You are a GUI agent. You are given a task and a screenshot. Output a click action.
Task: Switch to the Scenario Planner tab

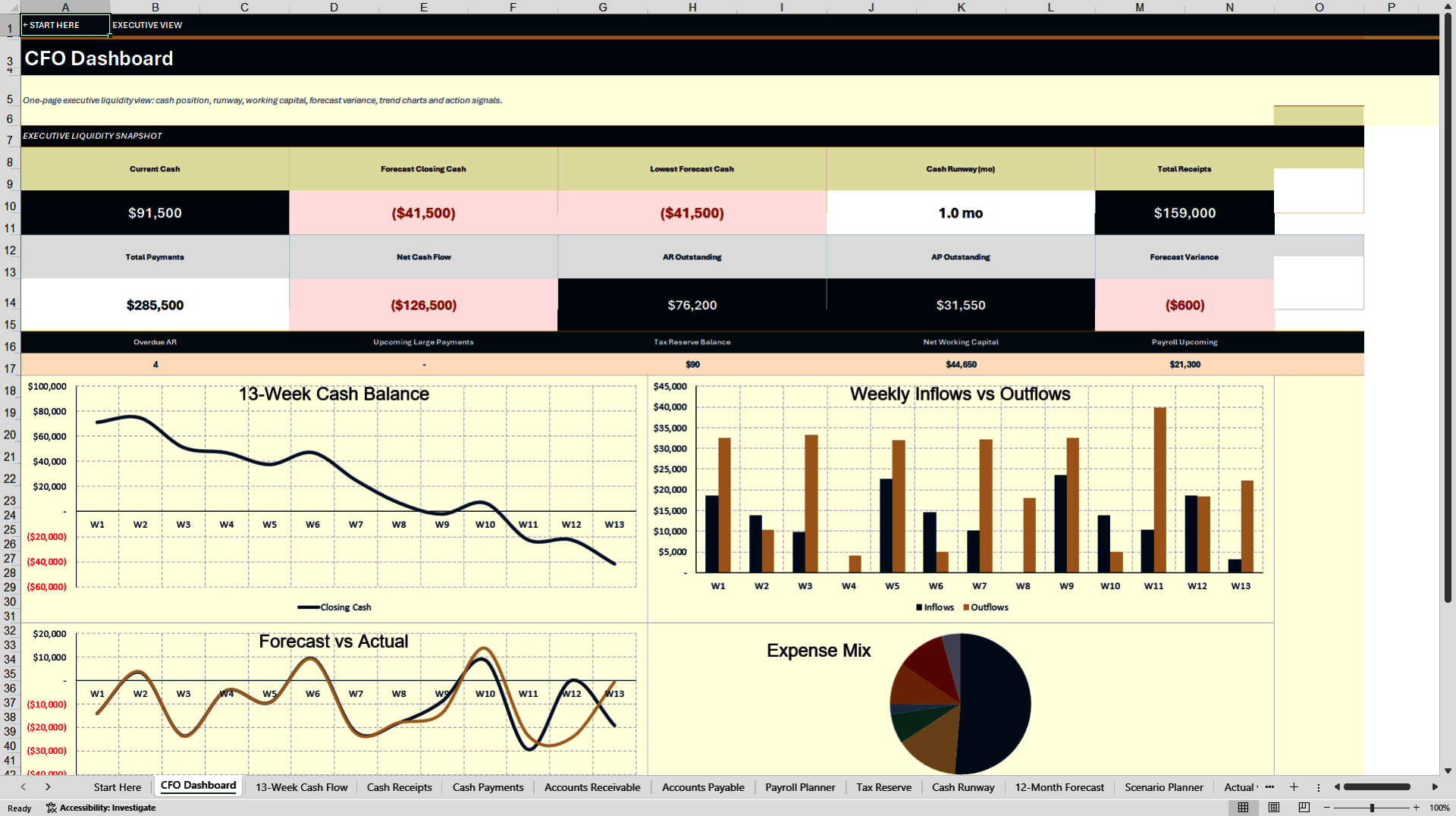(1164, 787)
